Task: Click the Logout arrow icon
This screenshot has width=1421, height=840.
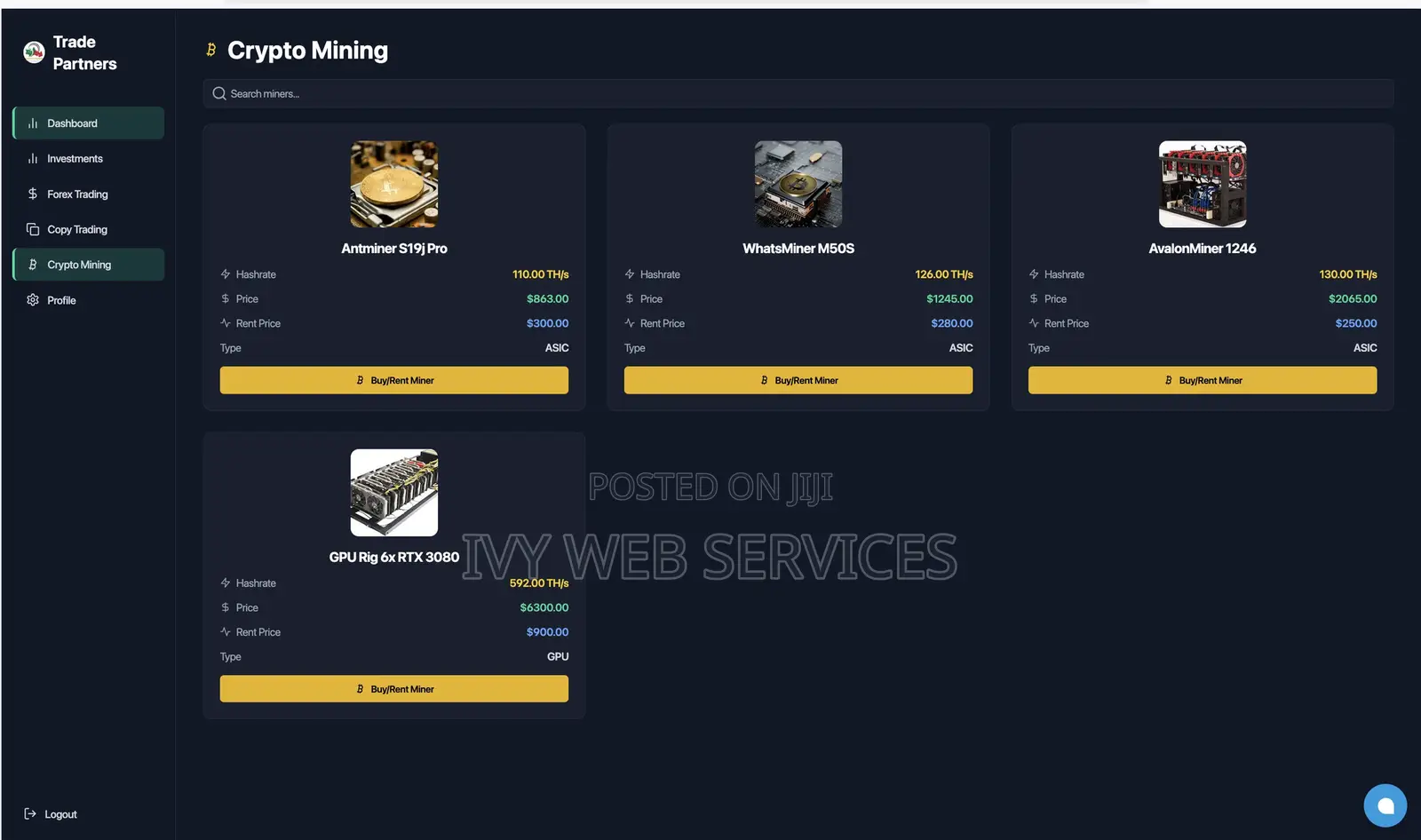Action: tap(30, 813)
